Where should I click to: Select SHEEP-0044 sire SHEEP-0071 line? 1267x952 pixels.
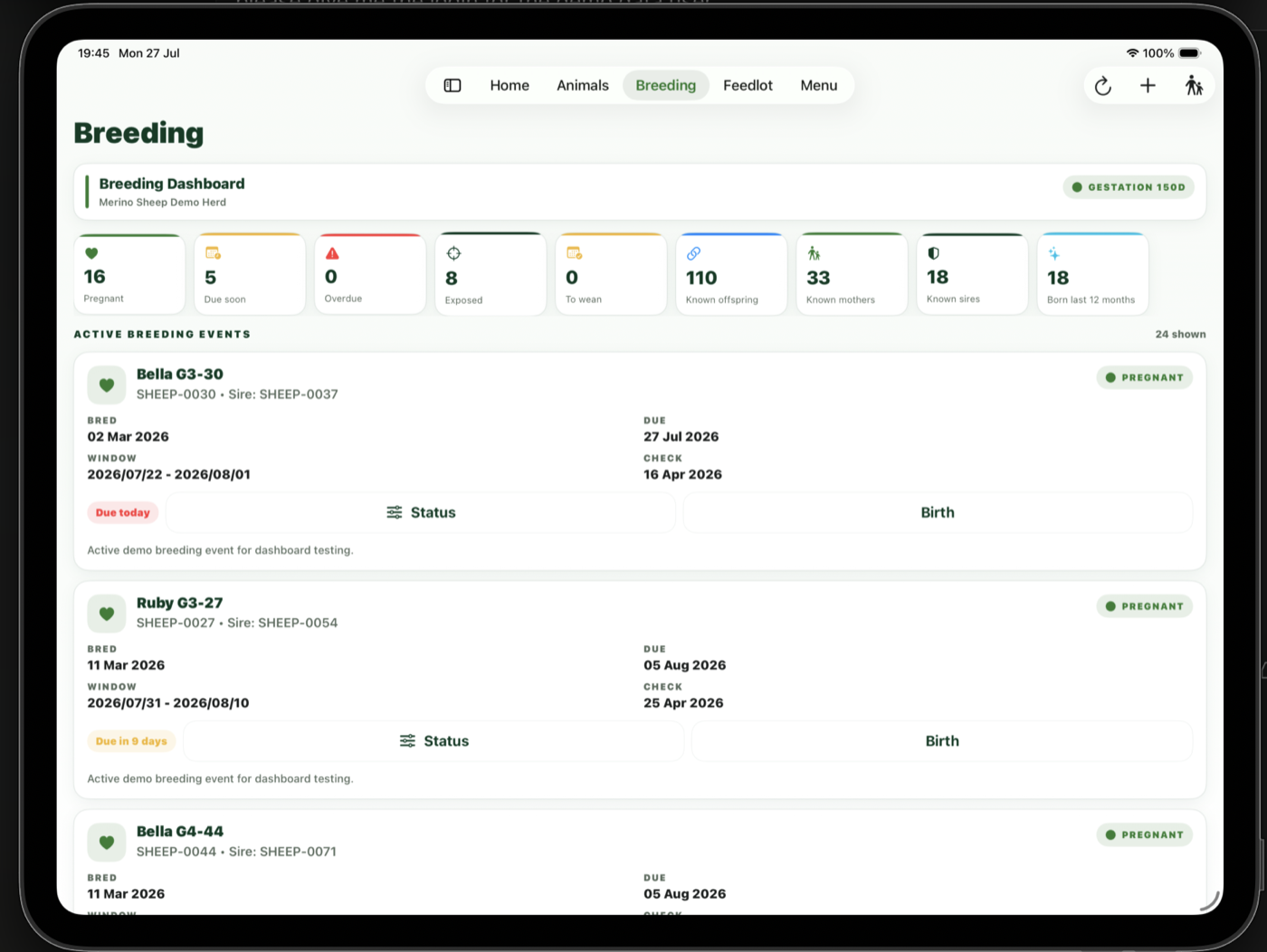(x=236, y=852)
